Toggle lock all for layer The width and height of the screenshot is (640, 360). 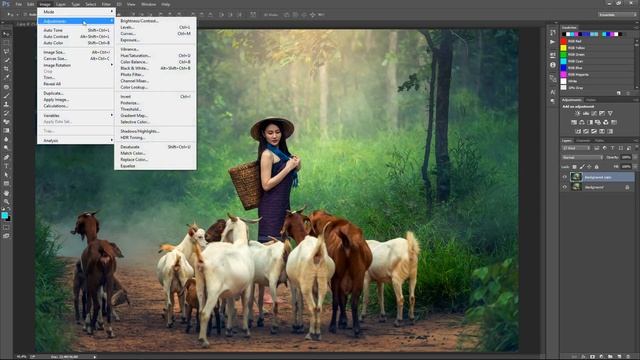[597, 167]
